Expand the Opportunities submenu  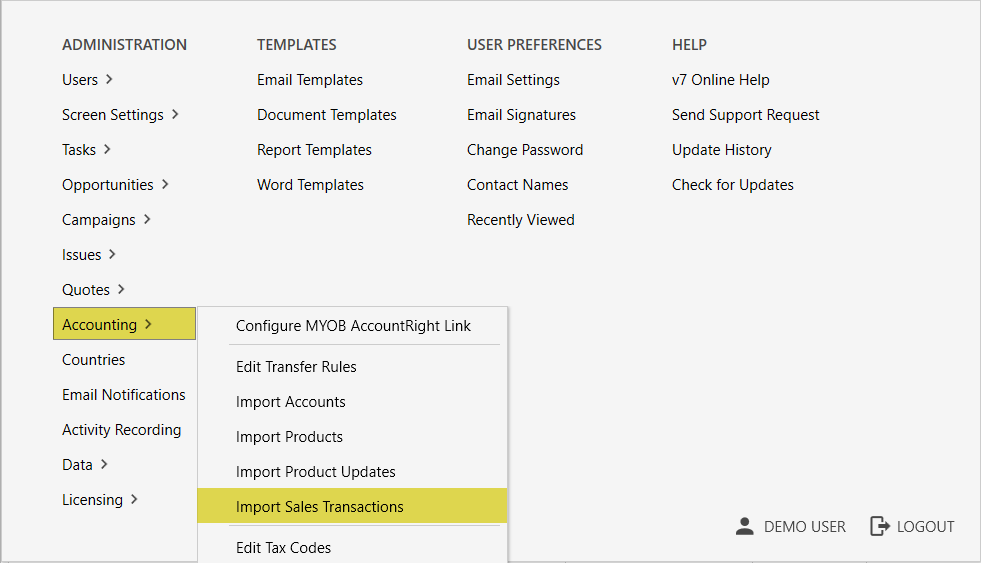point(115,185)
